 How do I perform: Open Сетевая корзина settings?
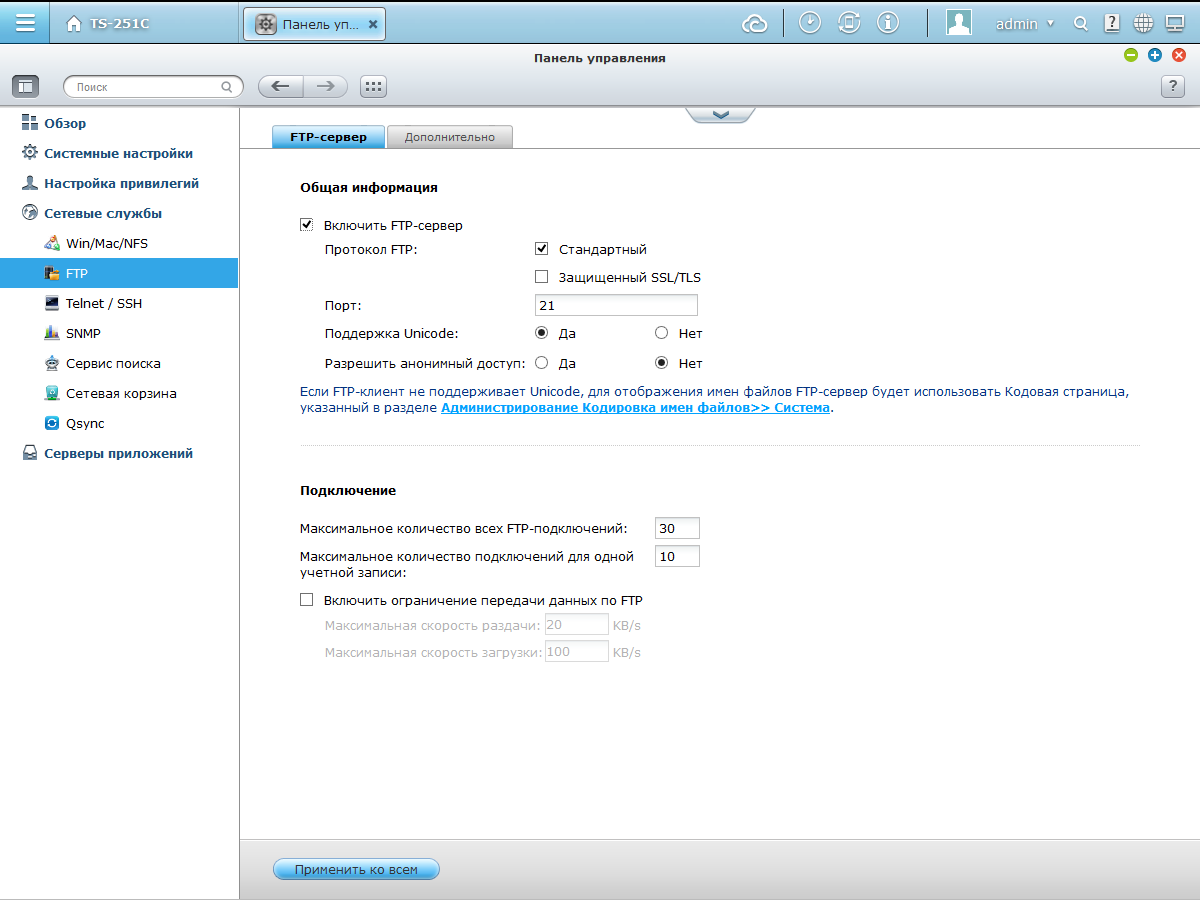pos(121,393)
